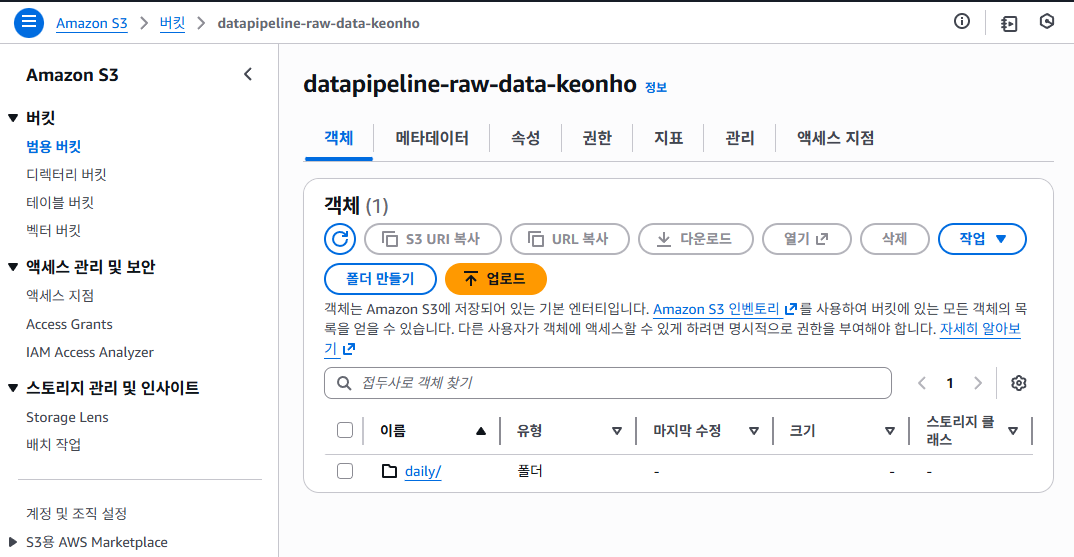Go to the next page arrow
1074x557 pixels.
[x=978, y=383]
